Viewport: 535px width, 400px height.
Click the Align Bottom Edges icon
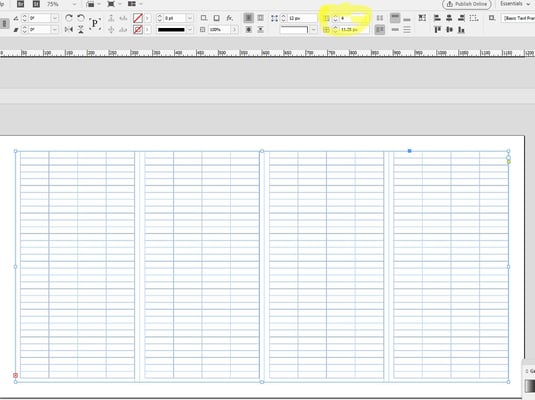461,30
